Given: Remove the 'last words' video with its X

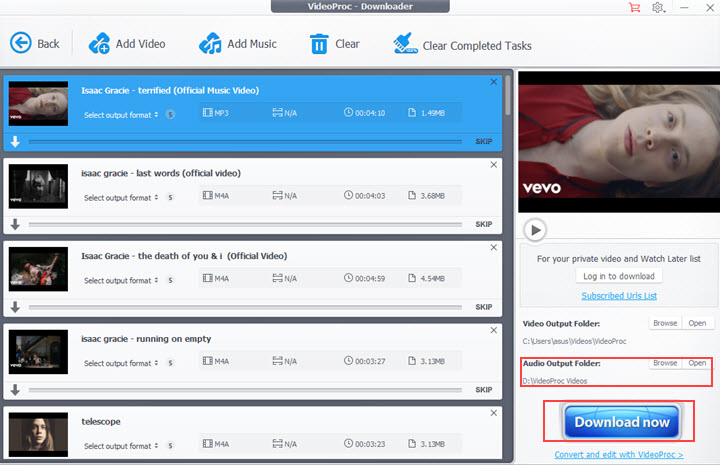Looking at the screenshot, I should pos(494,164).
